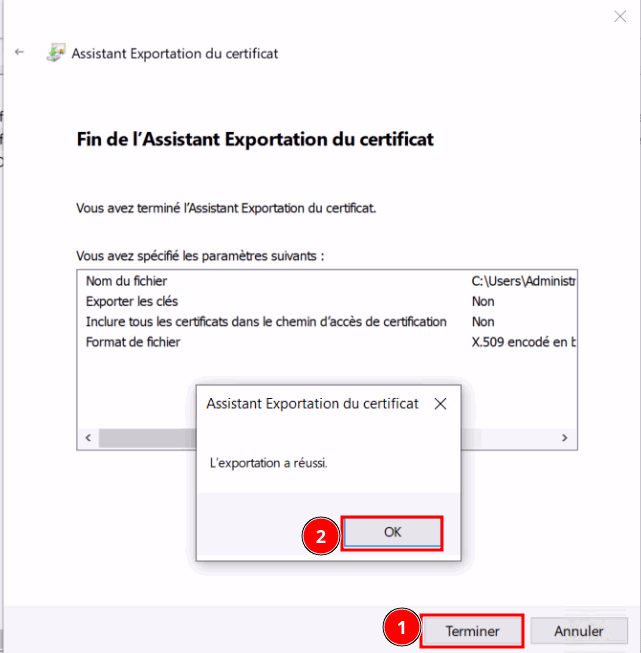Select the "Inclure tous les certificats" row
Screen dimensions: 641x653
tap(266, 321)
